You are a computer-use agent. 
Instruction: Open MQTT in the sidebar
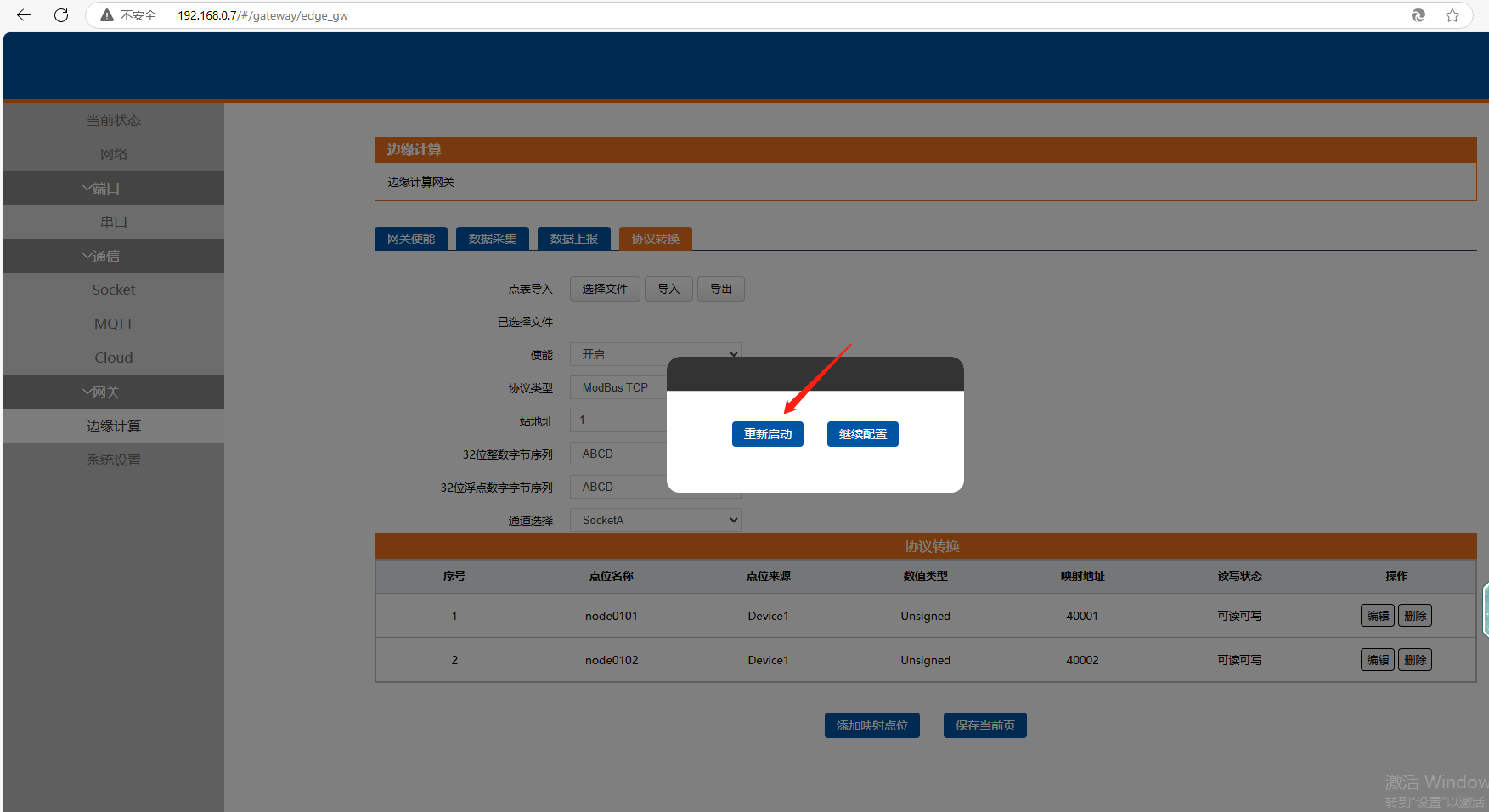pyautogui.click(x=114, y=324)
